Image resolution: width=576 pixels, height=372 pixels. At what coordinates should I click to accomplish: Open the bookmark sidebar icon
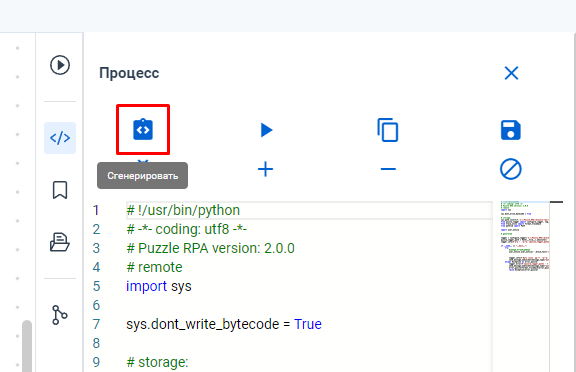tap(60, 190)
